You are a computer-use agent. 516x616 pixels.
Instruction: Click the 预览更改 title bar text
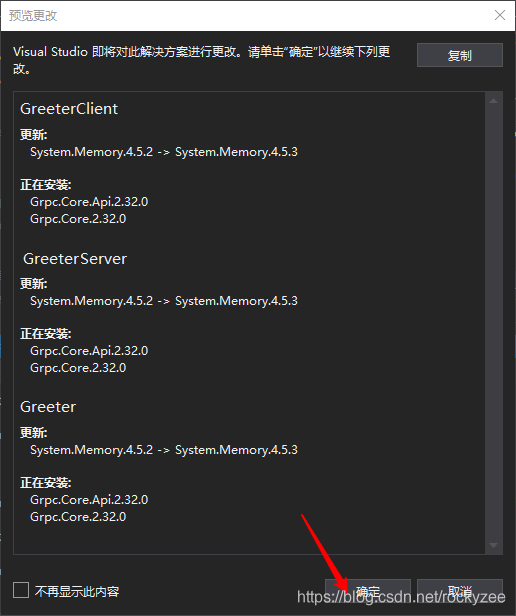click(33, 16)
